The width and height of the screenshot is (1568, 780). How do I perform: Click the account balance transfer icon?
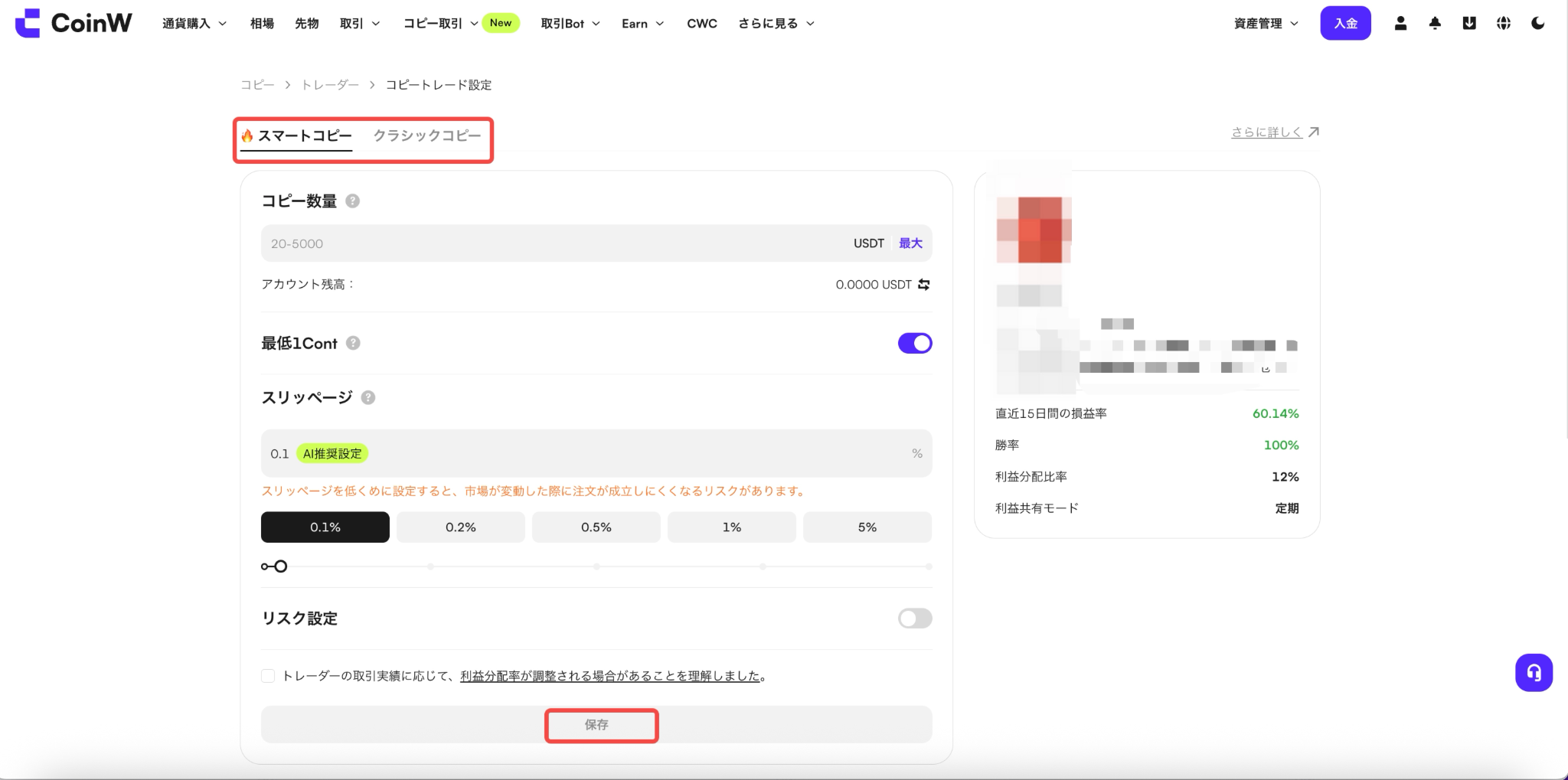coord(924,285)
